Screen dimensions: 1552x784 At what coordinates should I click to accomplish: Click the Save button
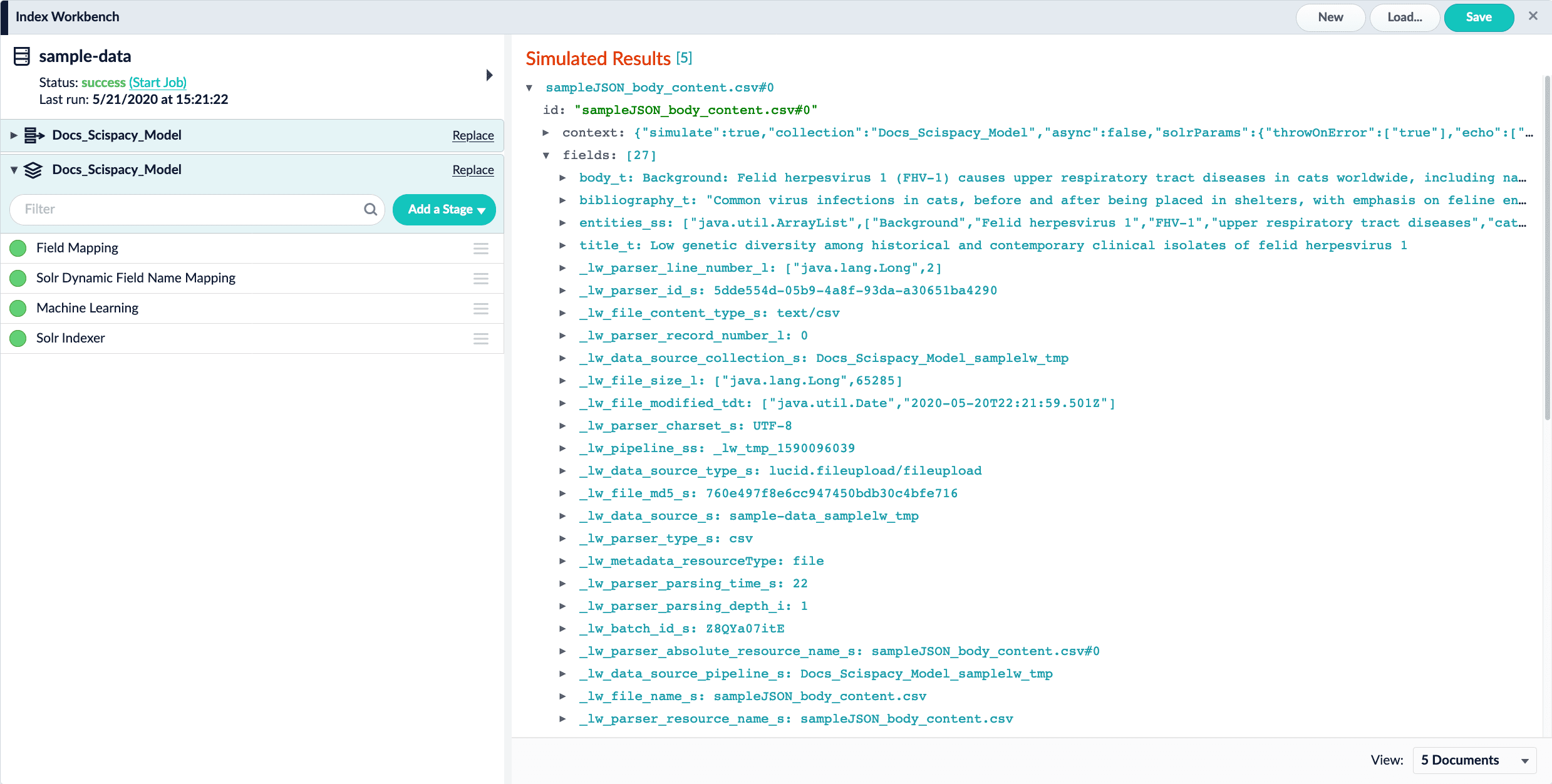pos(1478,18)
